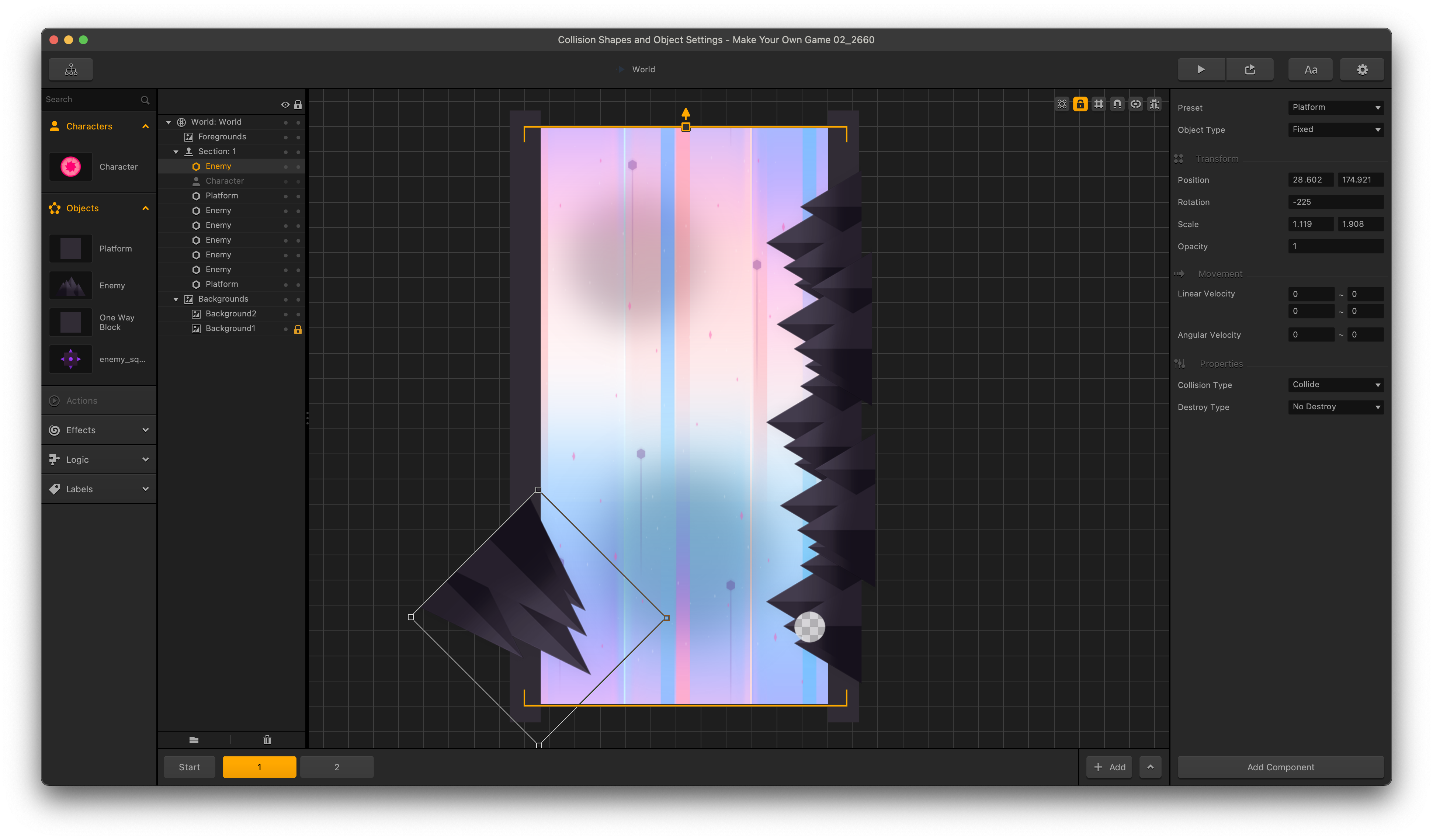The width and height of the screenshot is (1433, 840).
Task: Unlock the Background1 layer lock
Action: pos(297,329)
